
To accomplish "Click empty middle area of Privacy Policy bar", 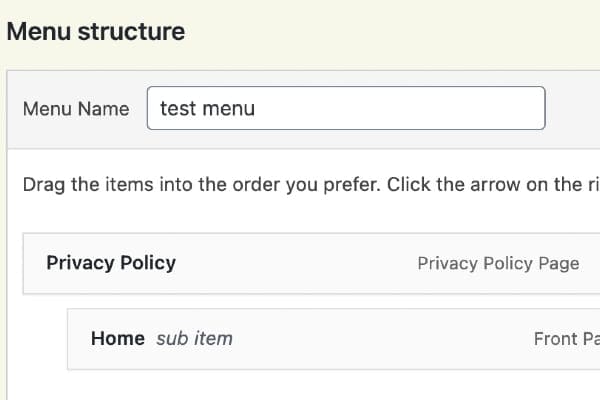I will tap(300, 264).
